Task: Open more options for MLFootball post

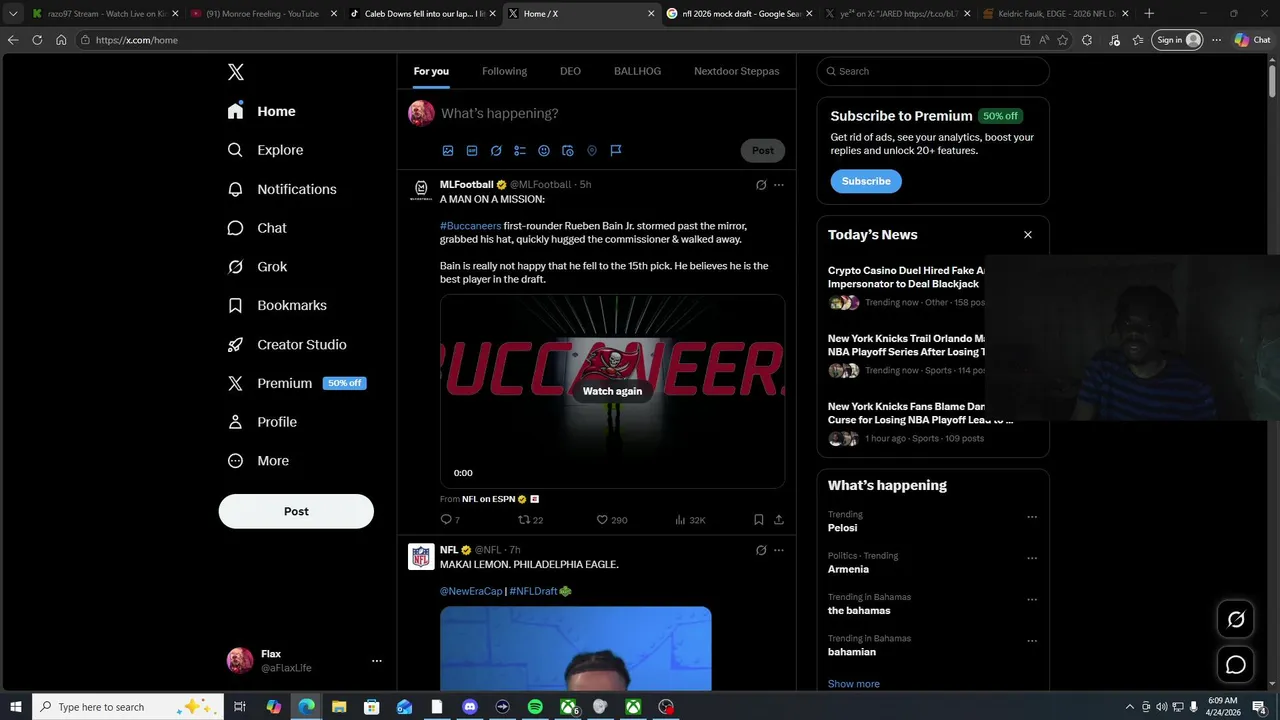Action: coord(779,185)
